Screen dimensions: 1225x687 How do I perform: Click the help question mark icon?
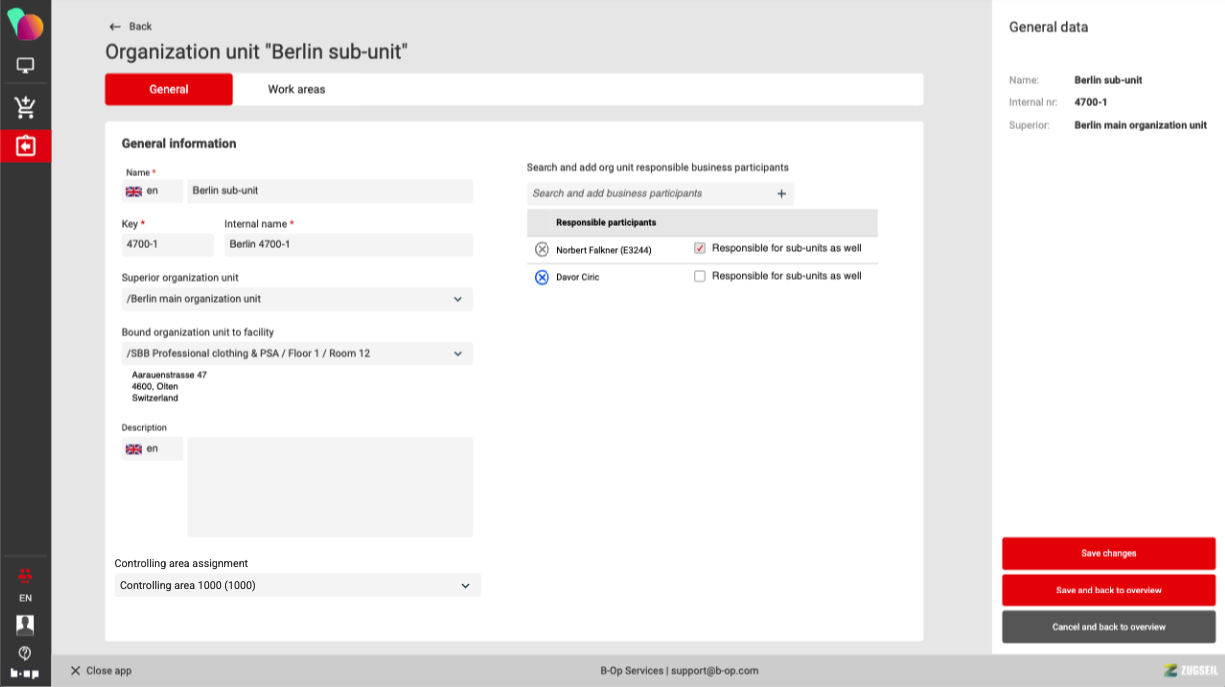click(x=25, y=653)
